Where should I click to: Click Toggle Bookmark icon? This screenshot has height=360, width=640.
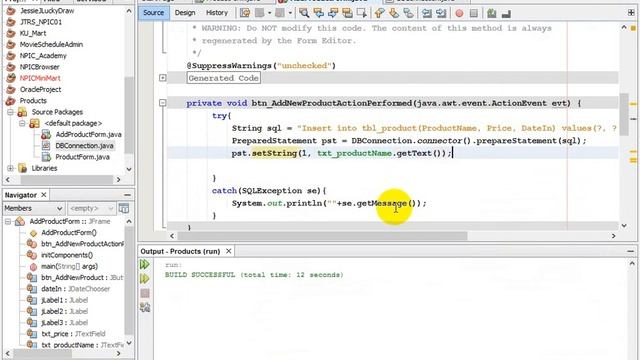(x=408, y=13)
